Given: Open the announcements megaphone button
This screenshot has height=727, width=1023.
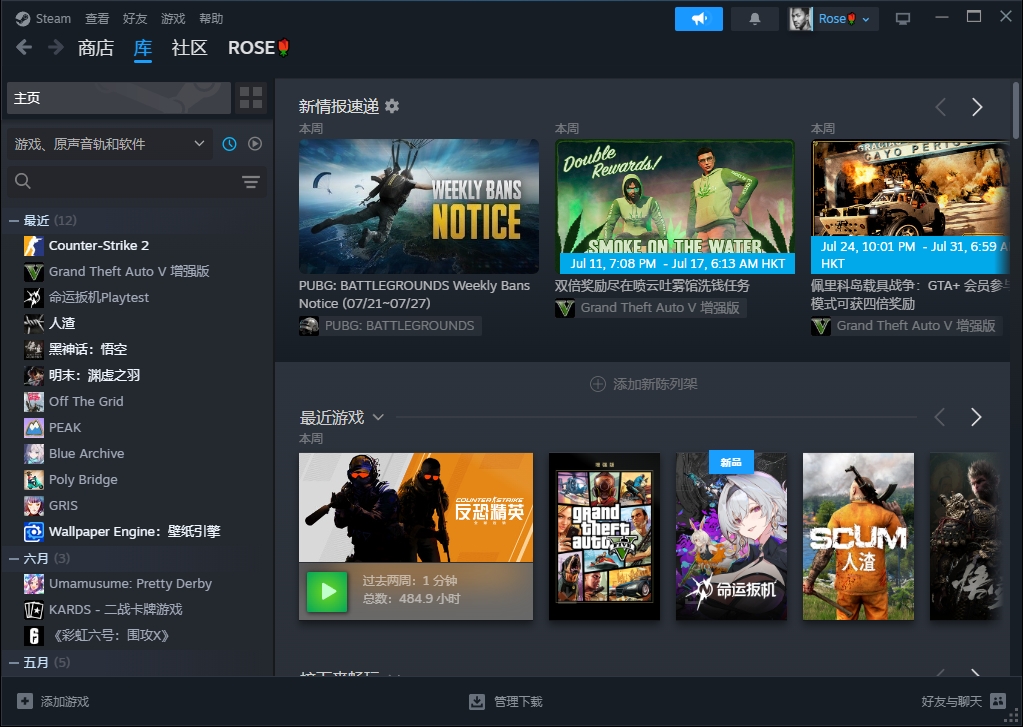Looking at the screenshot, I should 699,19.
